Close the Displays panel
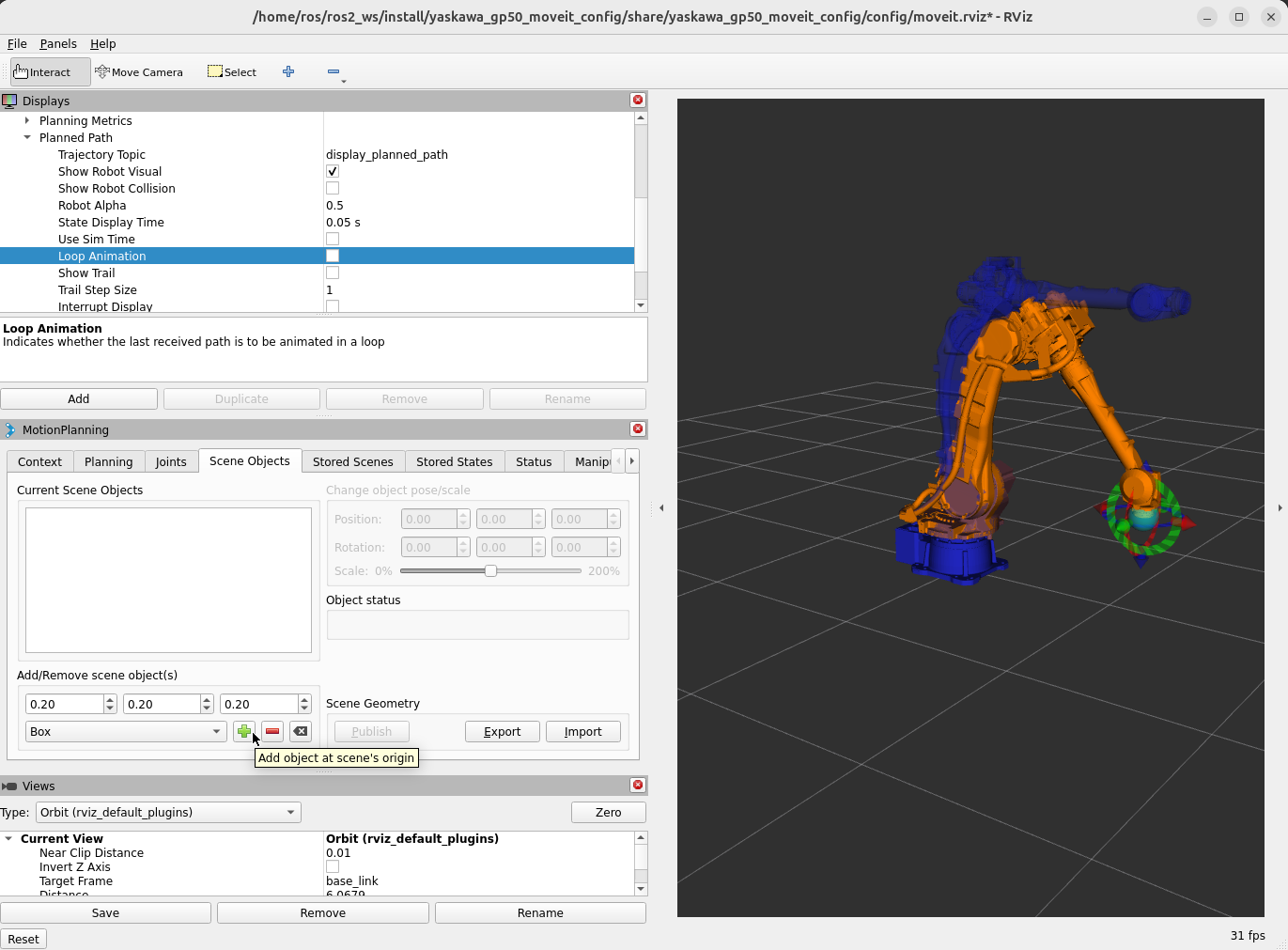 [638, 100]
